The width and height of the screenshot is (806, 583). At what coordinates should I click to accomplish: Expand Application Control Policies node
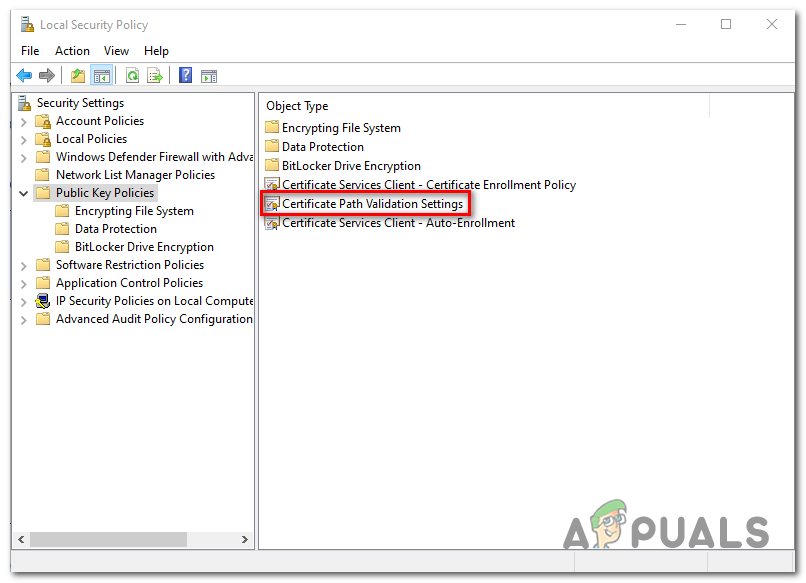(x=23, y=284)
